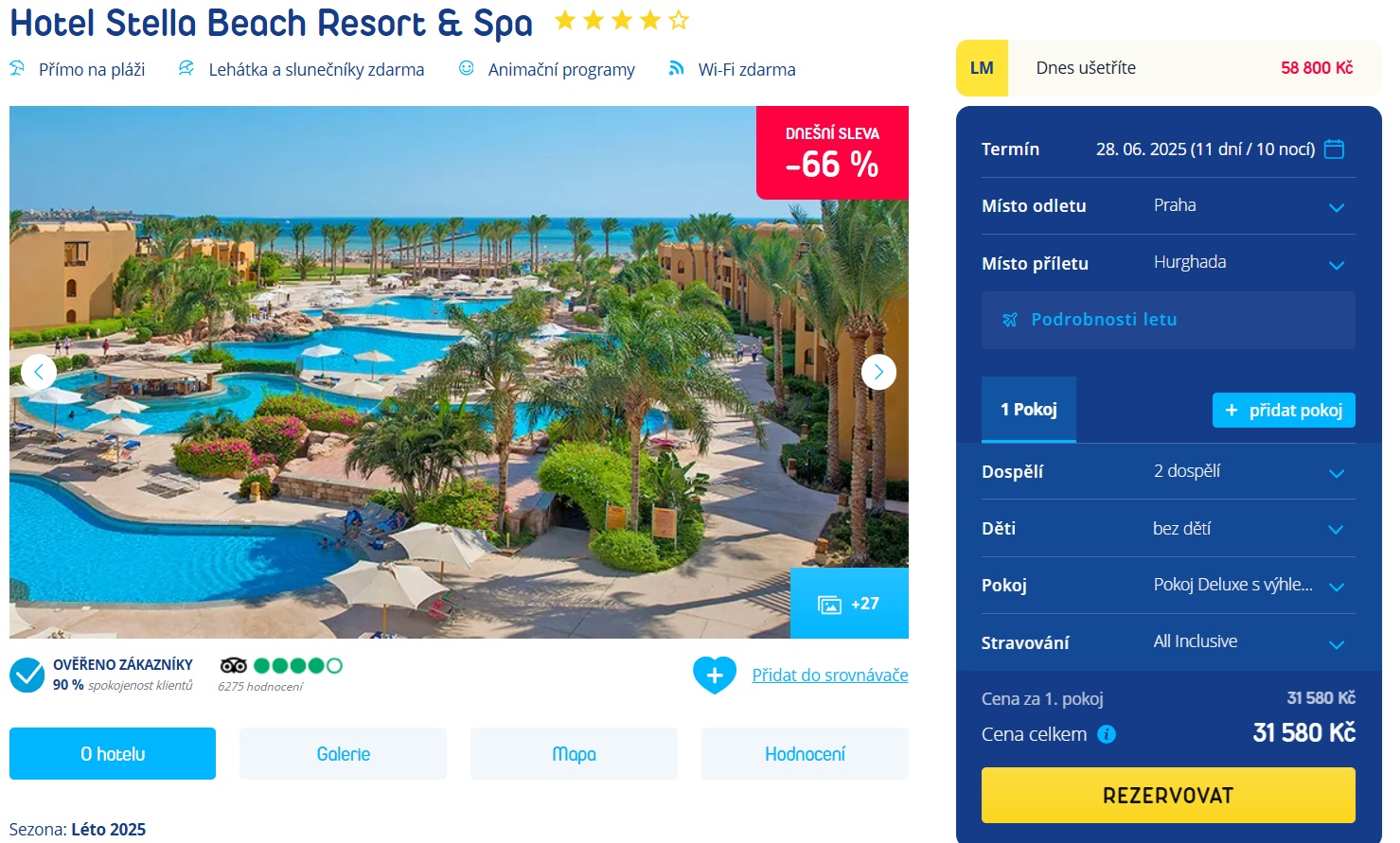
Task: Show the previous hotel photo
Action: (x=39, y=372)
